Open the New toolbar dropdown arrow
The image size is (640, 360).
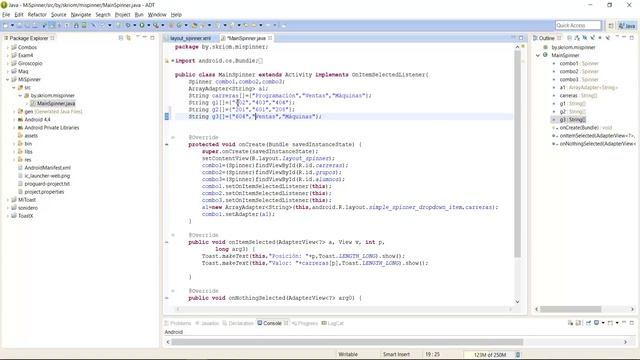12,25
